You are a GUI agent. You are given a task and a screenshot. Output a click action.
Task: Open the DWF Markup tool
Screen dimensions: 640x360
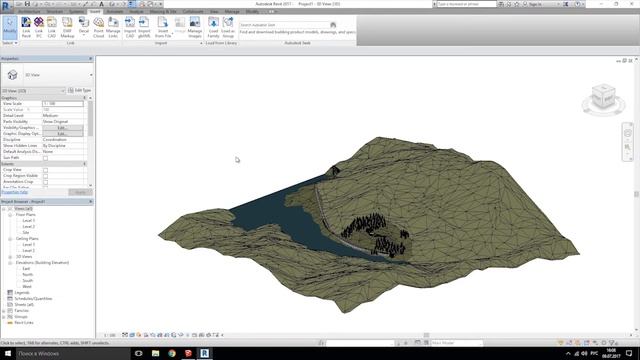click(x=67, y=27)
